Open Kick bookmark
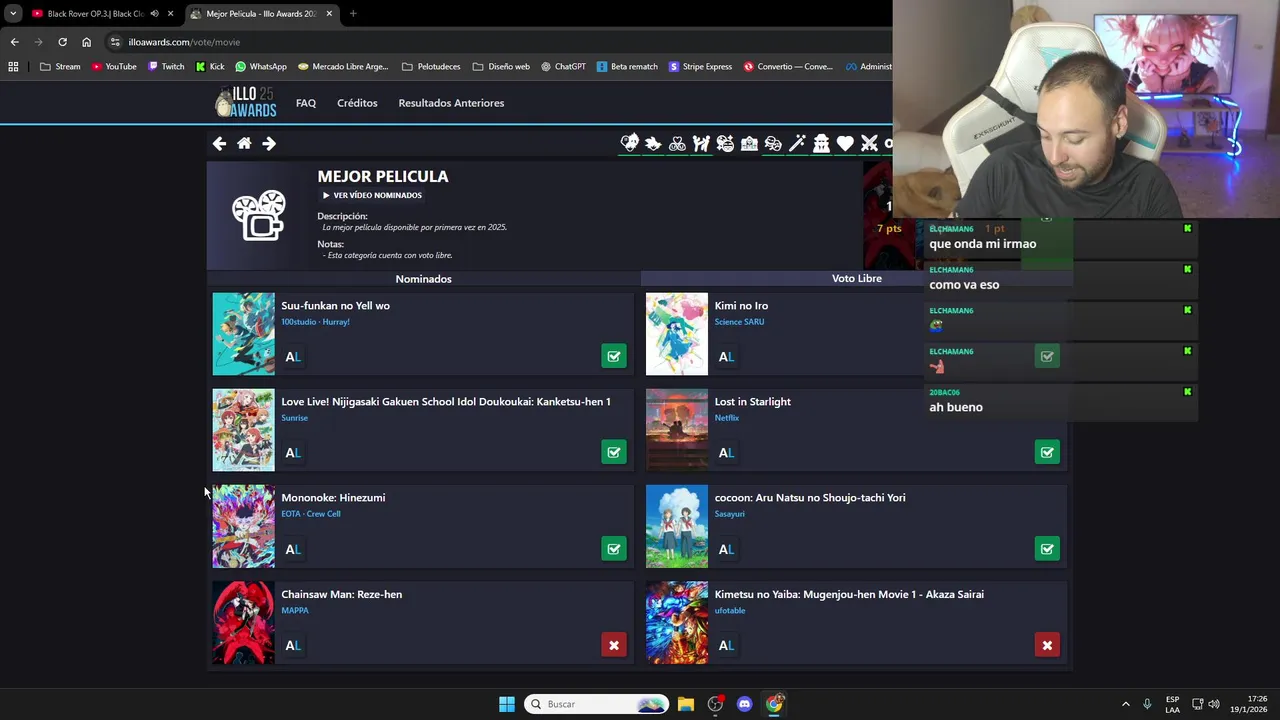 pyautogui.click(x=210, y=67)
